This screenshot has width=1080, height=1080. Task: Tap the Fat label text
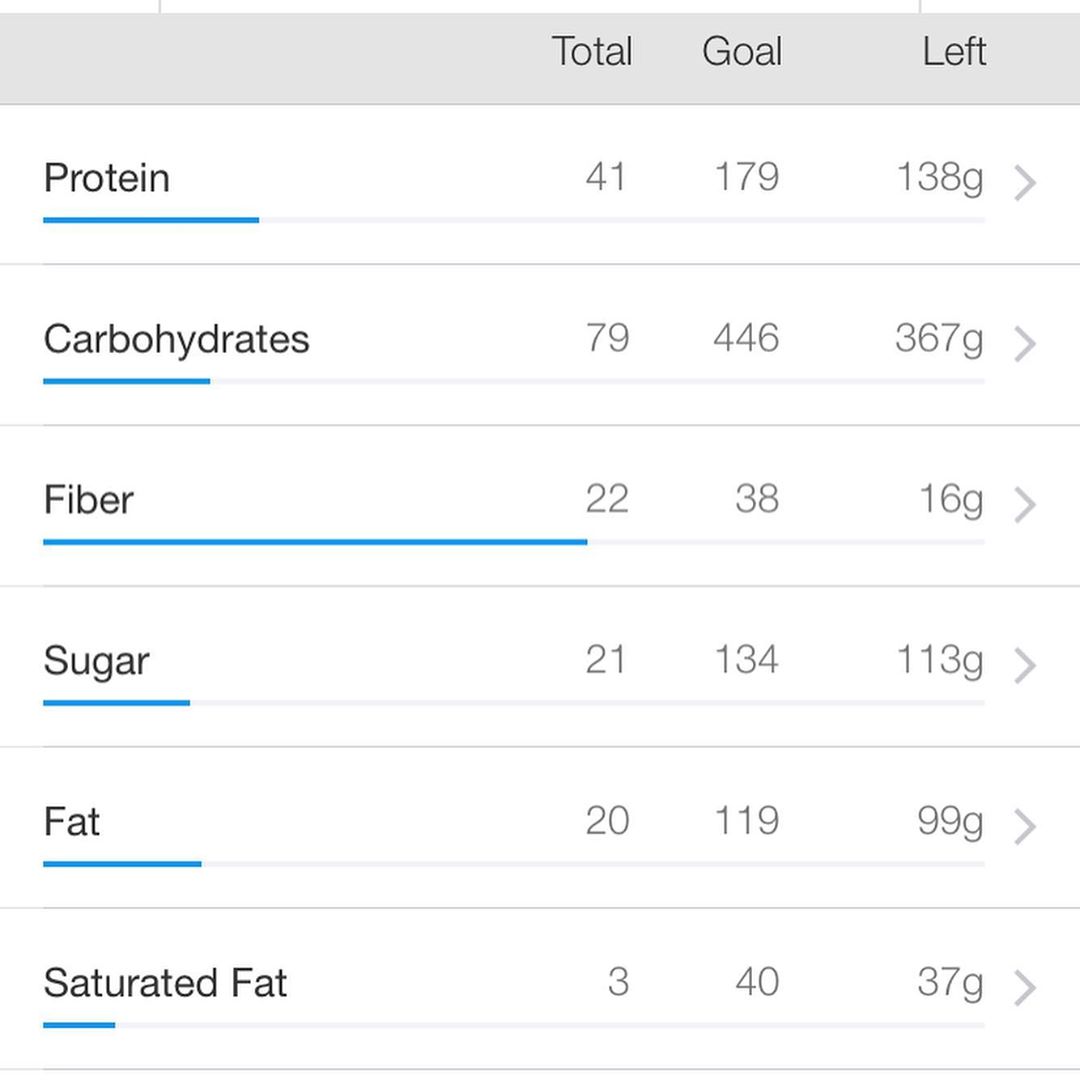(x=72, y=822)
